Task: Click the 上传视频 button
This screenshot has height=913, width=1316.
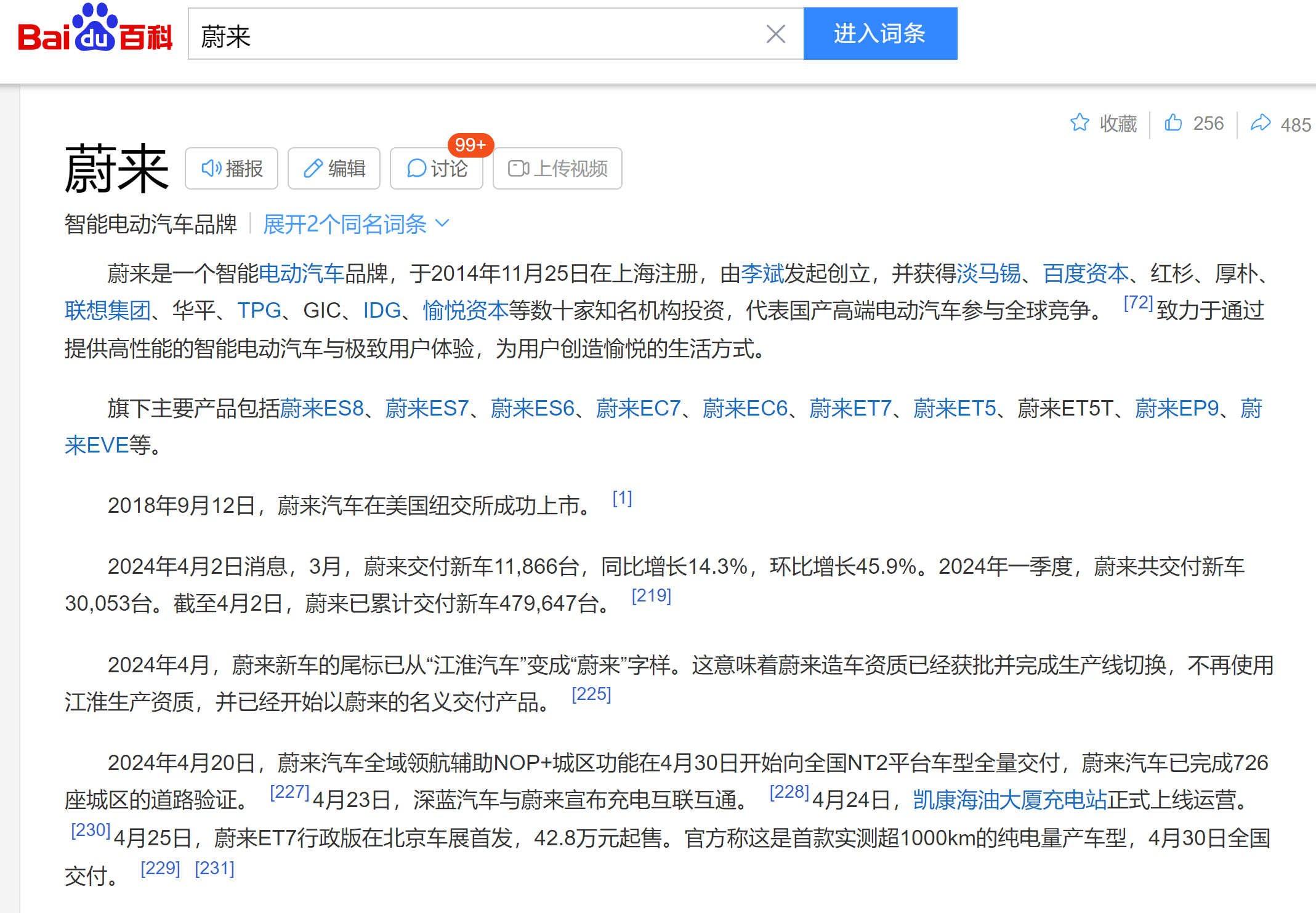Action: pyautogui.click(x=557, y=168)
